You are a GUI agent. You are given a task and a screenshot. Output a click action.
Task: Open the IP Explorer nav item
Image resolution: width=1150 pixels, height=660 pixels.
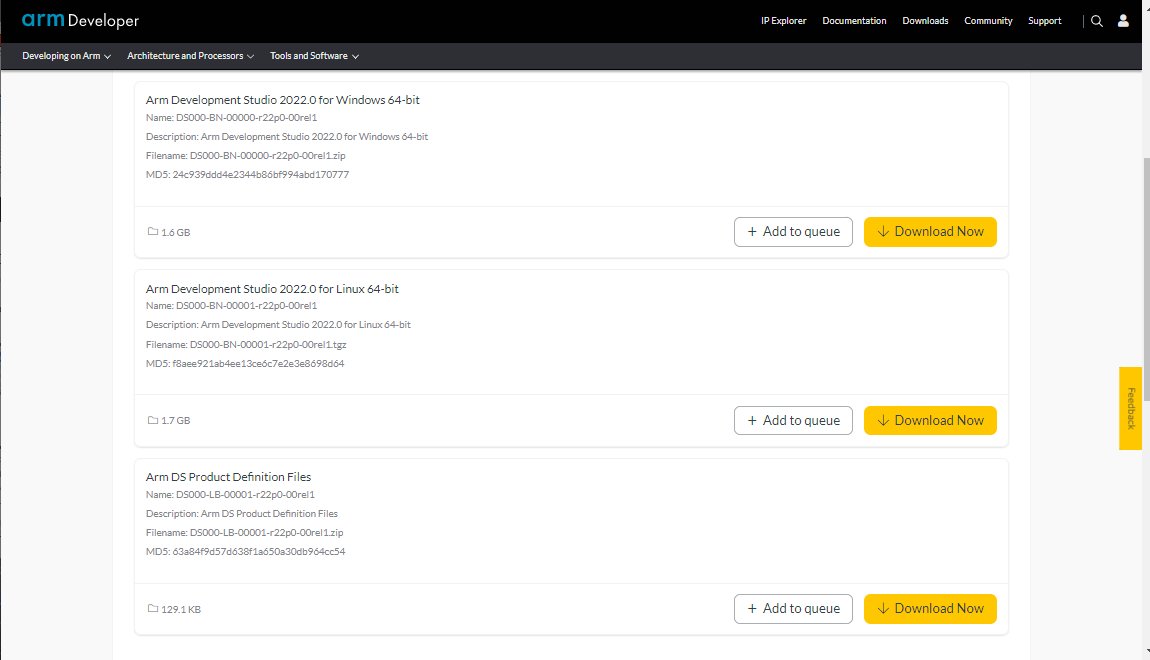tap(783, 21)
